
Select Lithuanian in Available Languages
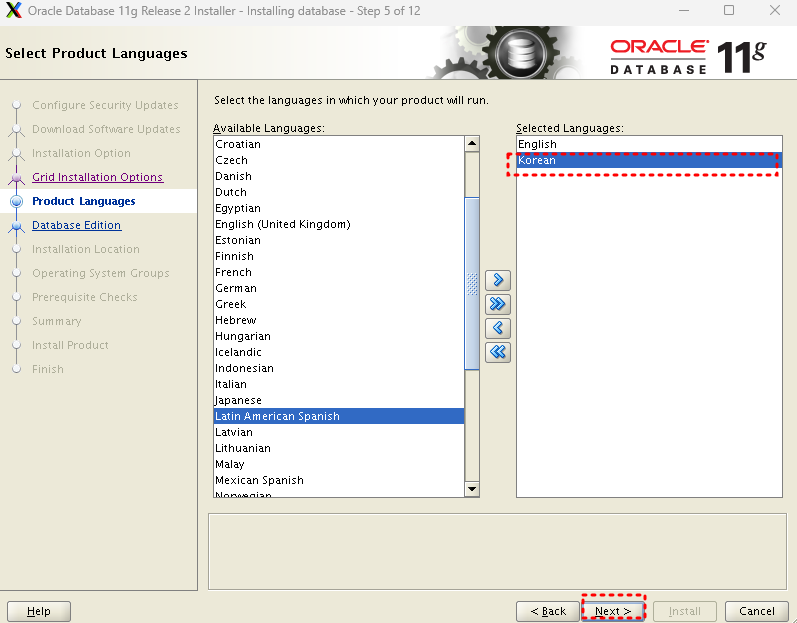pyautogui.click(x=339, y=448)
